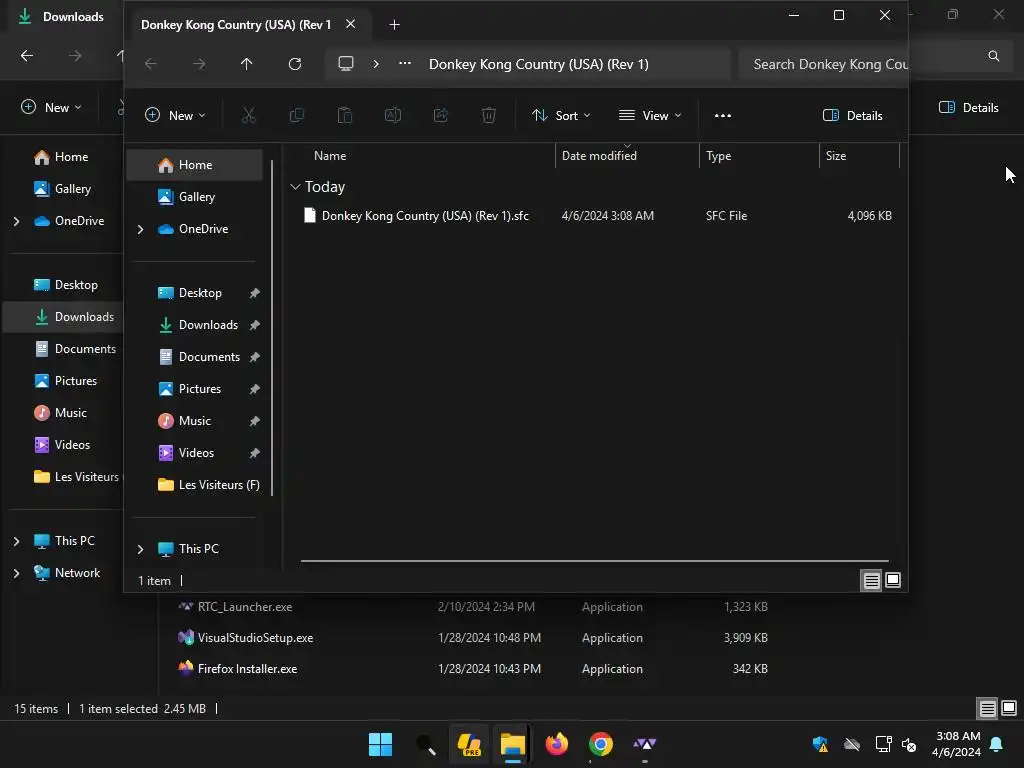1024x768 pixels.
Task: Click the search Donkey Kong Country field
Action: 824,64
